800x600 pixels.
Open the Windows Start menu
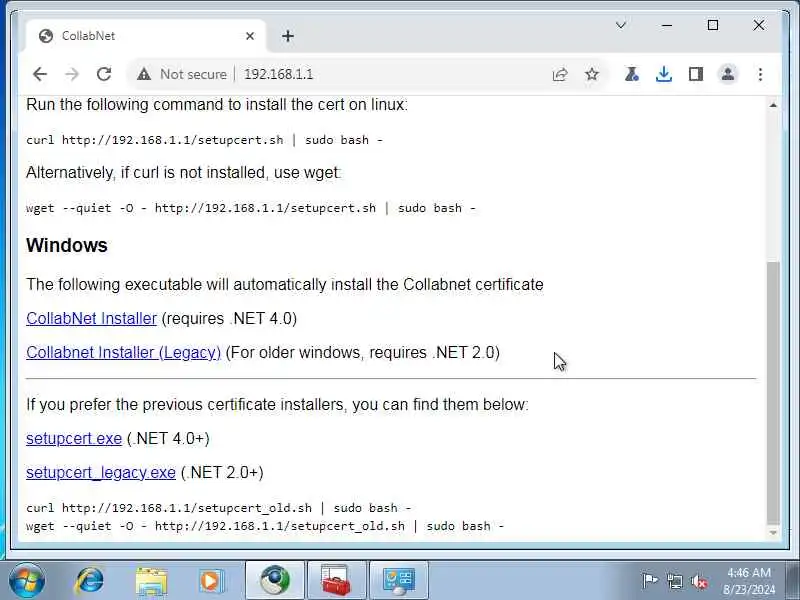pyautogui.click(x=27, y=581)
